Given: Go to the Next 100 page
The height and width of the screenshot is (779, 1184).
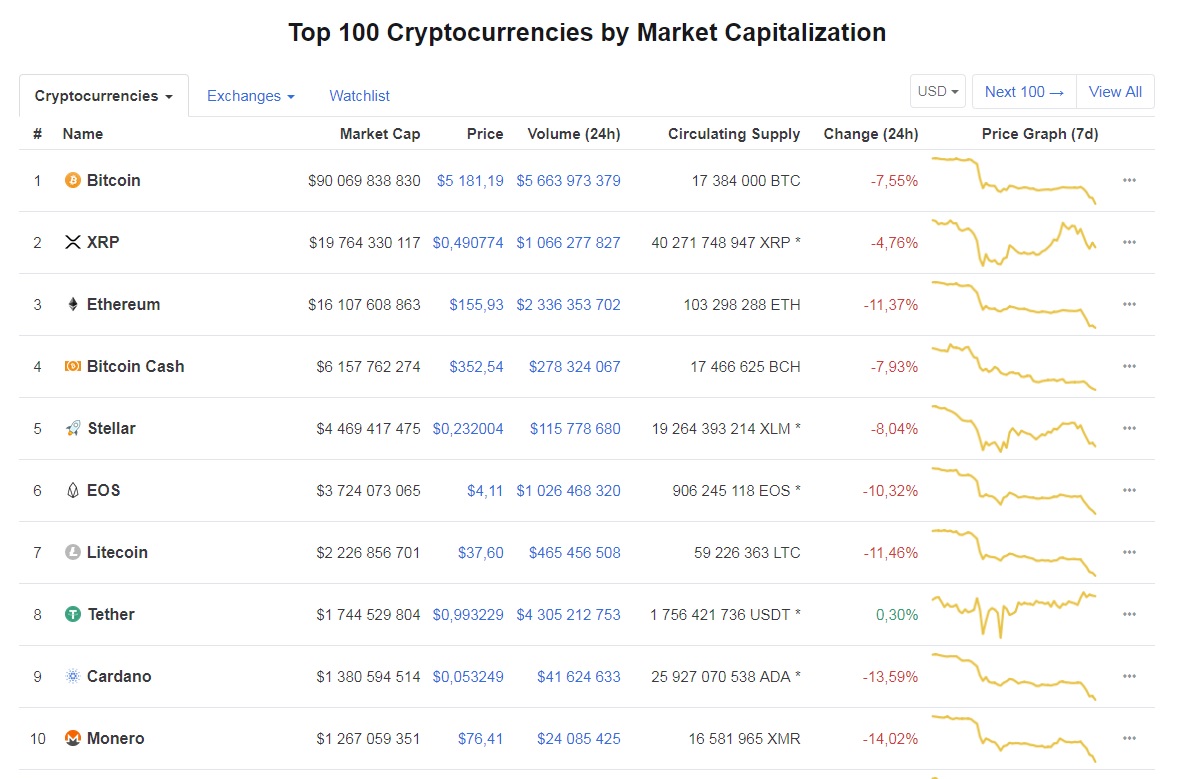Looking at the screenshot, I should [x=1023, y=91].
